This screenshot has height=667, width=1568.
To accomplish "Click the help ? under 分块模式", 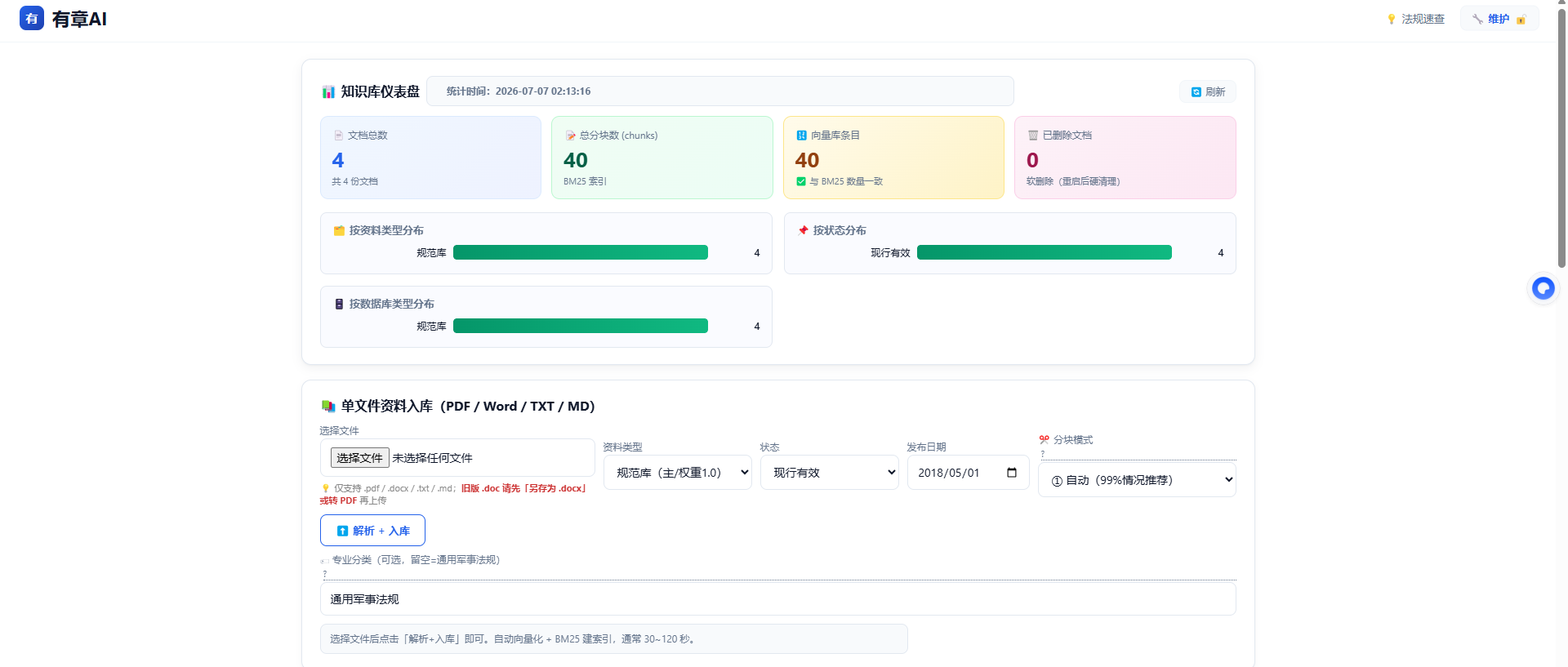I will click(1042, 454).
